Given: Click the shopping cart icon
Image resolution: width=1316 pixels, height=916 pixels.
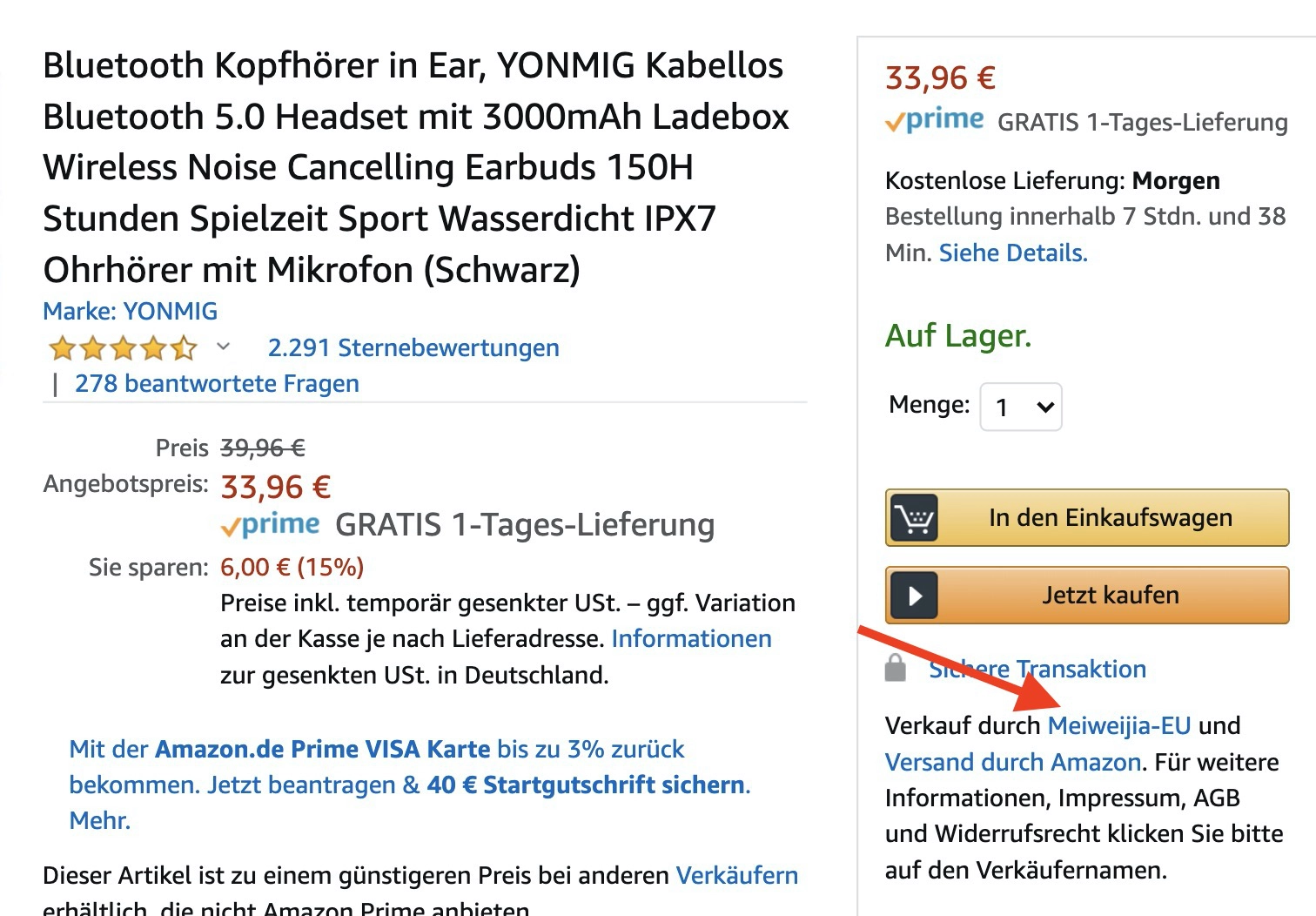Looking at the screenshot, I should click(x=914, y=518).
